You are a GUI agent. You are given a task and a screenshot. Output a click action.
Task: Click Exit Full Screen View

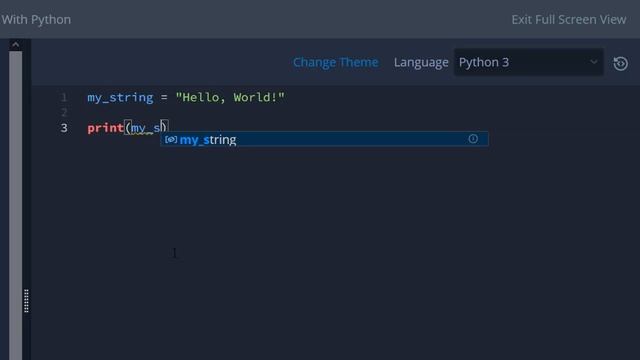[x=569, y=19]
